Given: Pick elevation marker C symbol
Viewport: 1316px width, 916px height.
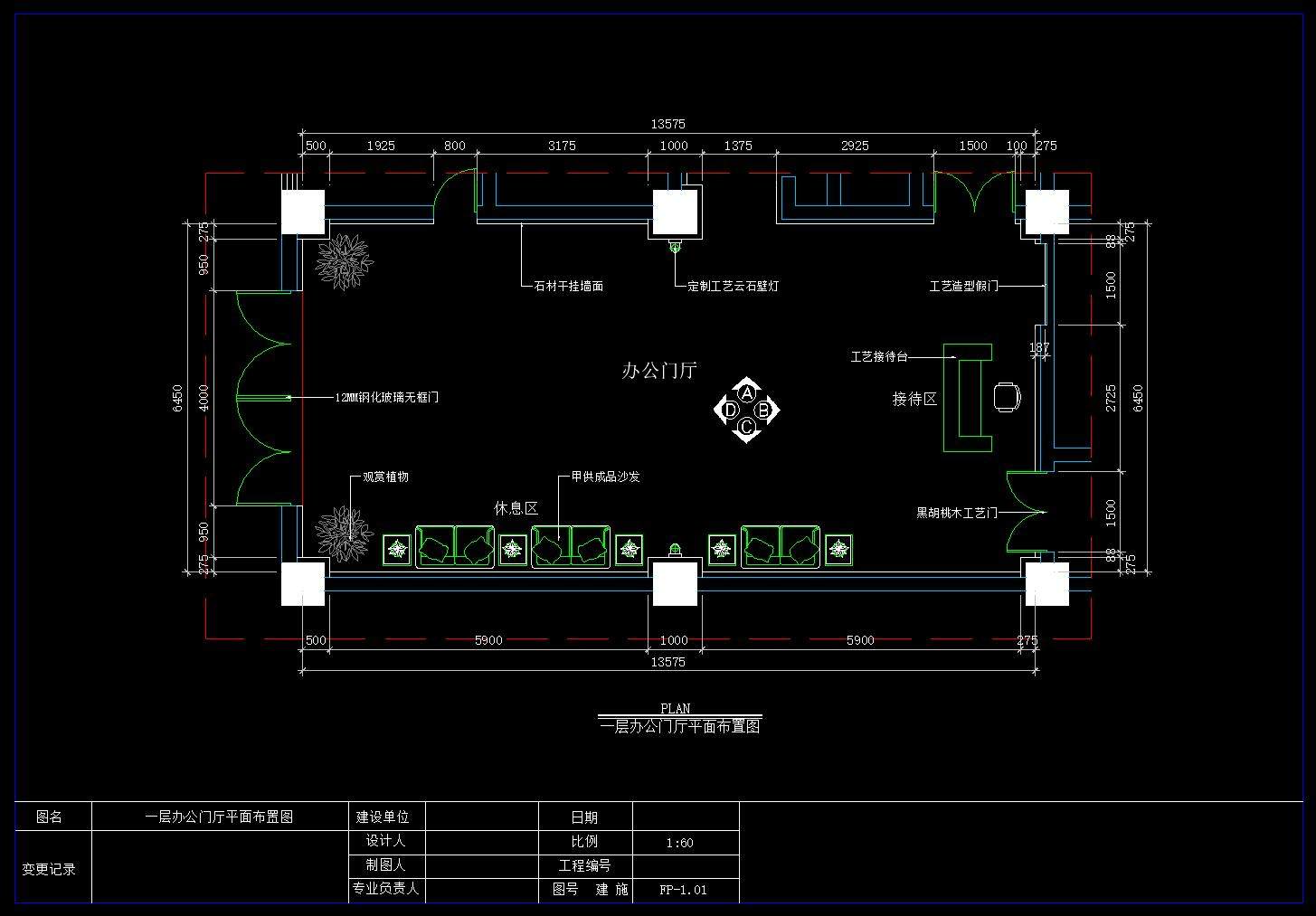Looking at the screenshot, I should coord(746,427).
